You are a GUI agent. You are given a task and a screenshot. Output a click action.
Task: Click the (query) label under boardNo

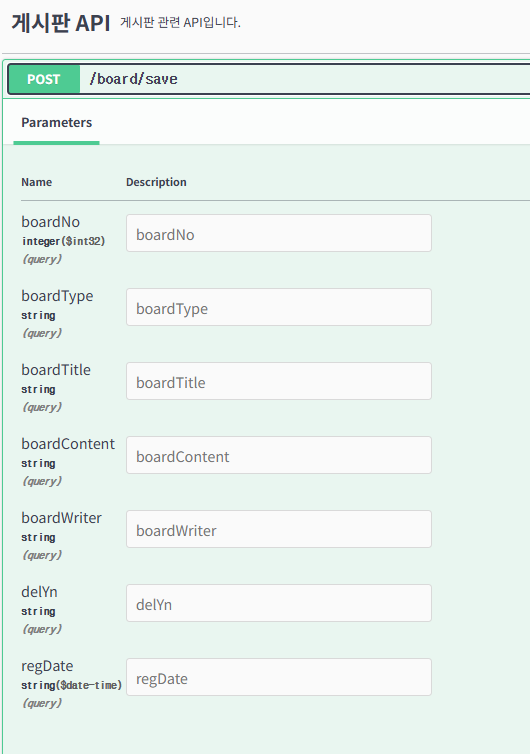[42, 259]
